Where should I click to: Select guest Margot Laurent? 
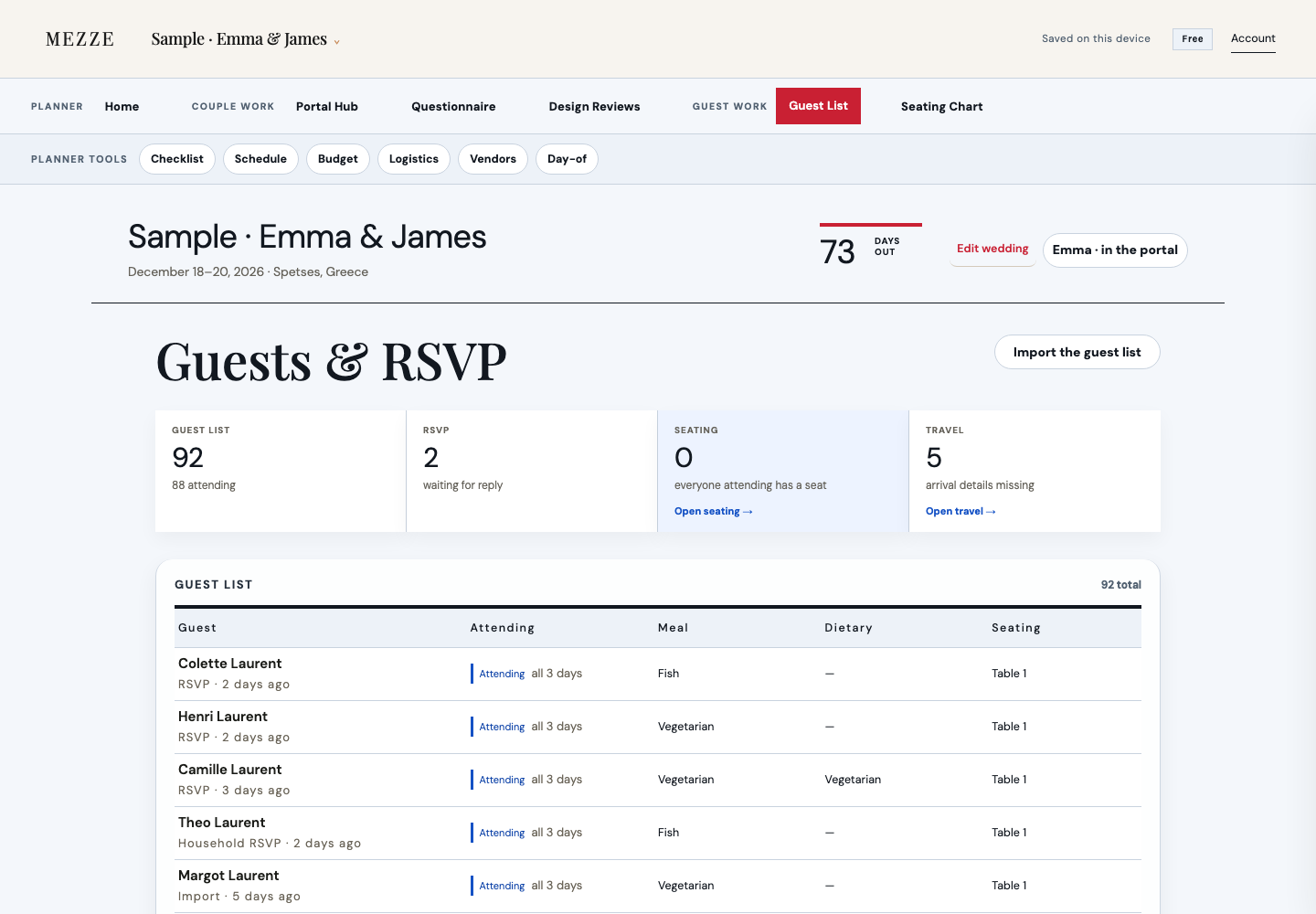tap(228, 876)
